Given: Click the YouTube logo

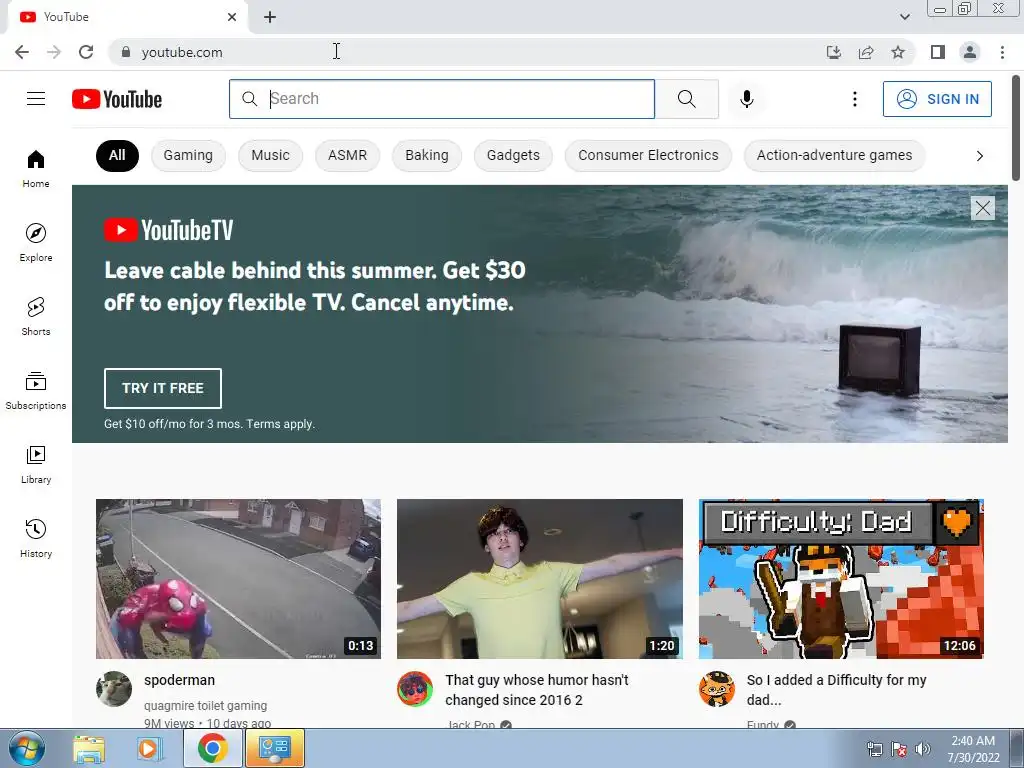Looking at the screenshot, I should tap(117, 99).
